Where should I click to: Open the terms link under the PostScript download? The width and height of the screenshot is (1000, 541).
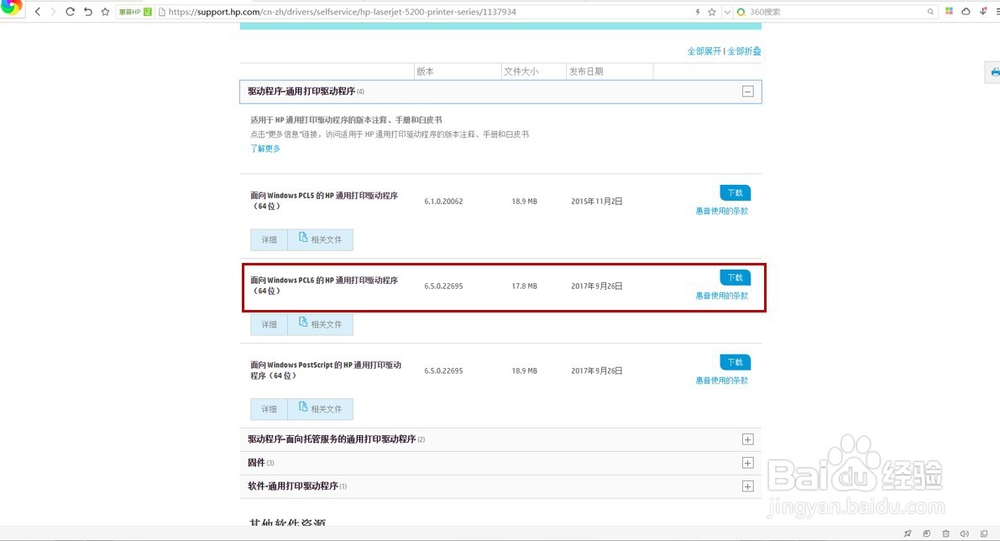point(721,381)
